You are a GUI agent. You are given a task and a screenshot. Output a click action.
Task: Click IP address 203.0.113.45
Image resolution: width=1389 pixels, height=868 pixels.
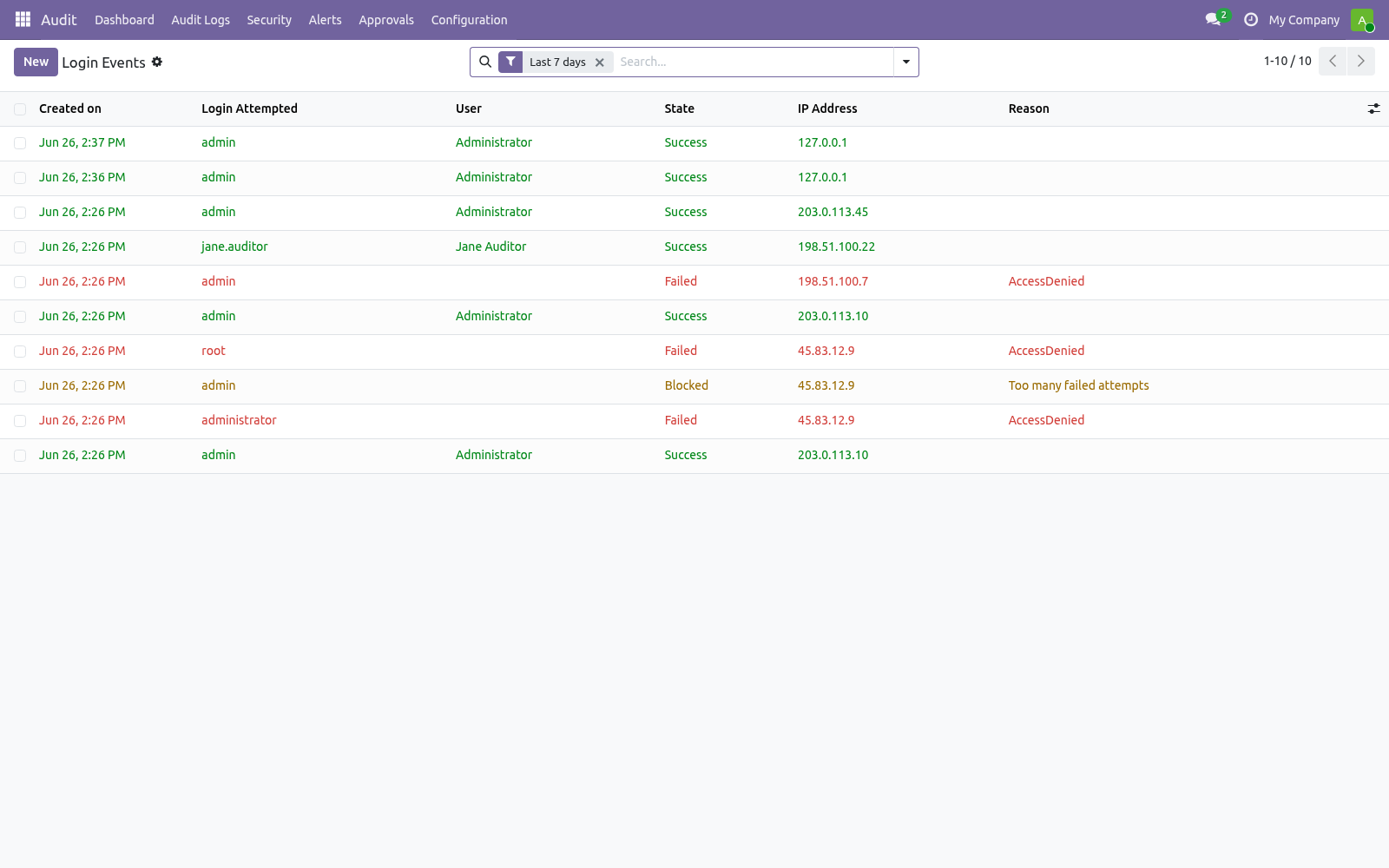tap(833, 212)
